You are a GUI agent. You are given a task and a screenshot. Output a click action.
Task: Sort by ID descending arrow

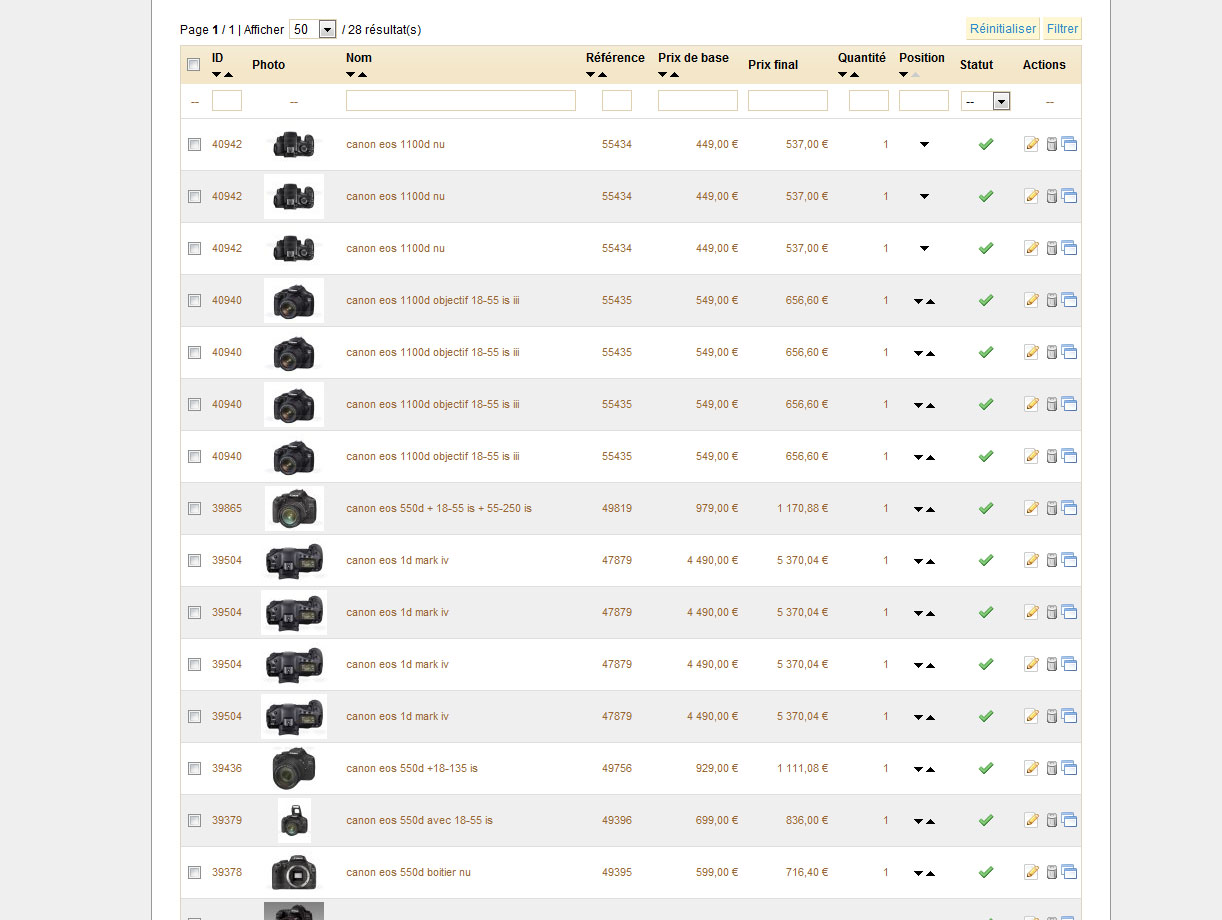pyautogui.click(x=217, y=75)
